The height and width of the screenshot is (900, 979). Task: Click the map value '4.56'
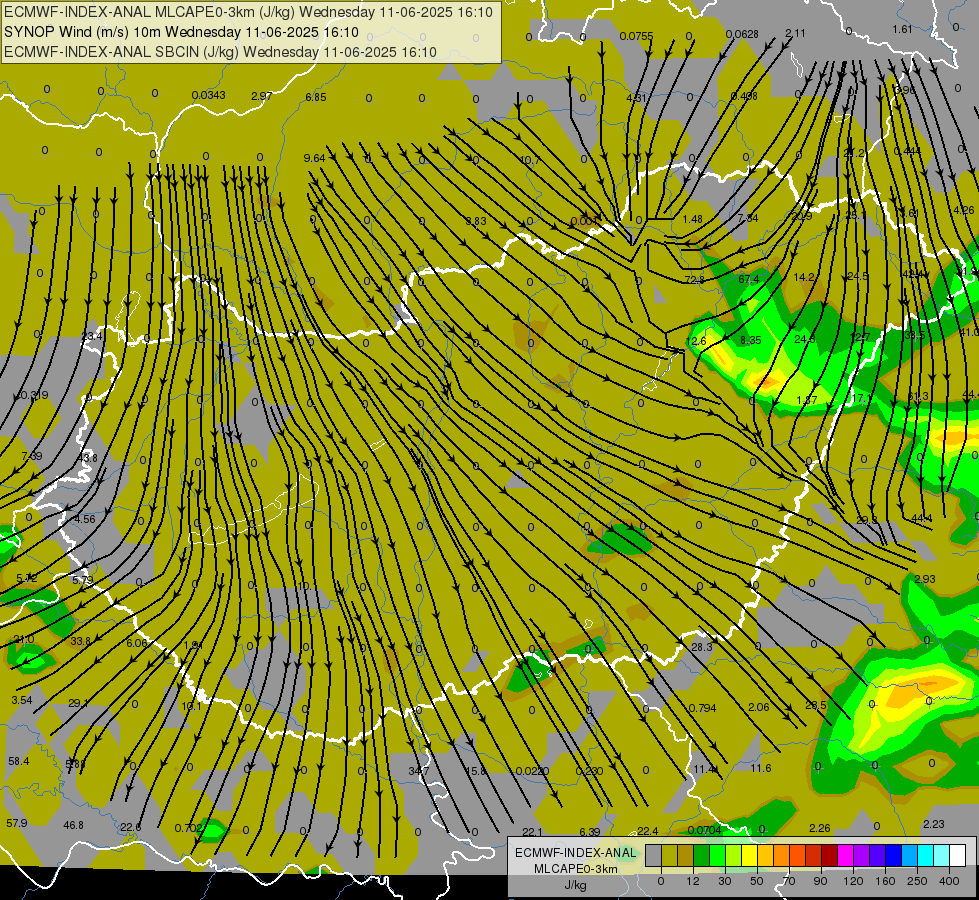84,519
